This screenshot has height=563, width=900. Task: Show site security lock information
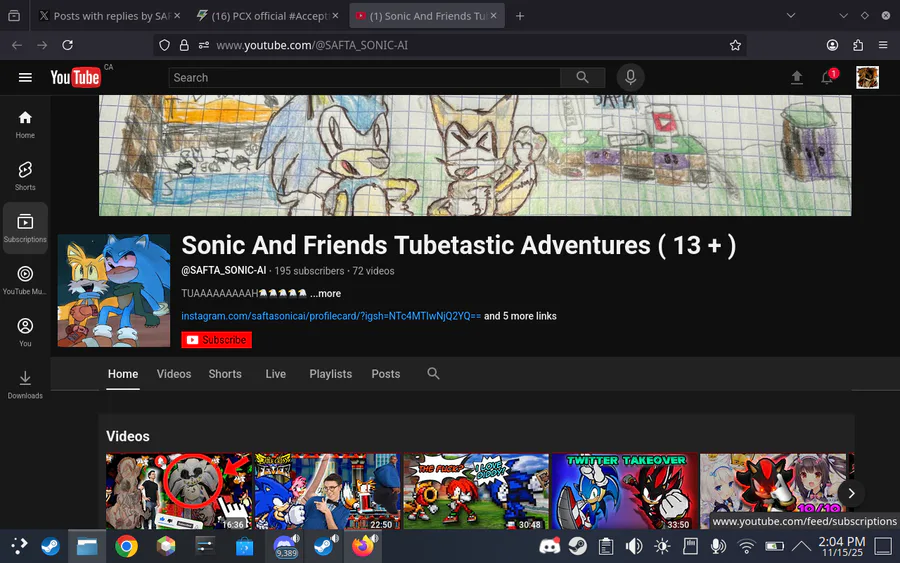tap(184, 45)
